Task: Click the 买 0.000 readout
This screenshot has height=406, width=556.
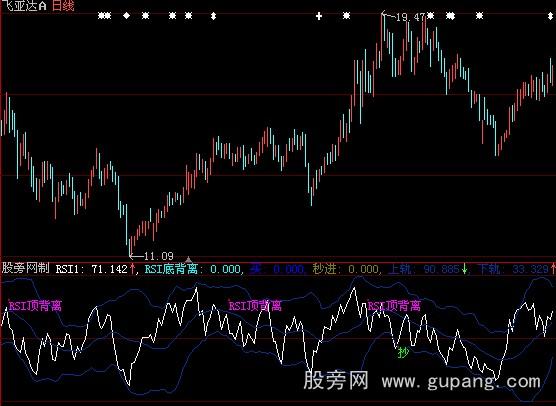Action: pos(277,269)
